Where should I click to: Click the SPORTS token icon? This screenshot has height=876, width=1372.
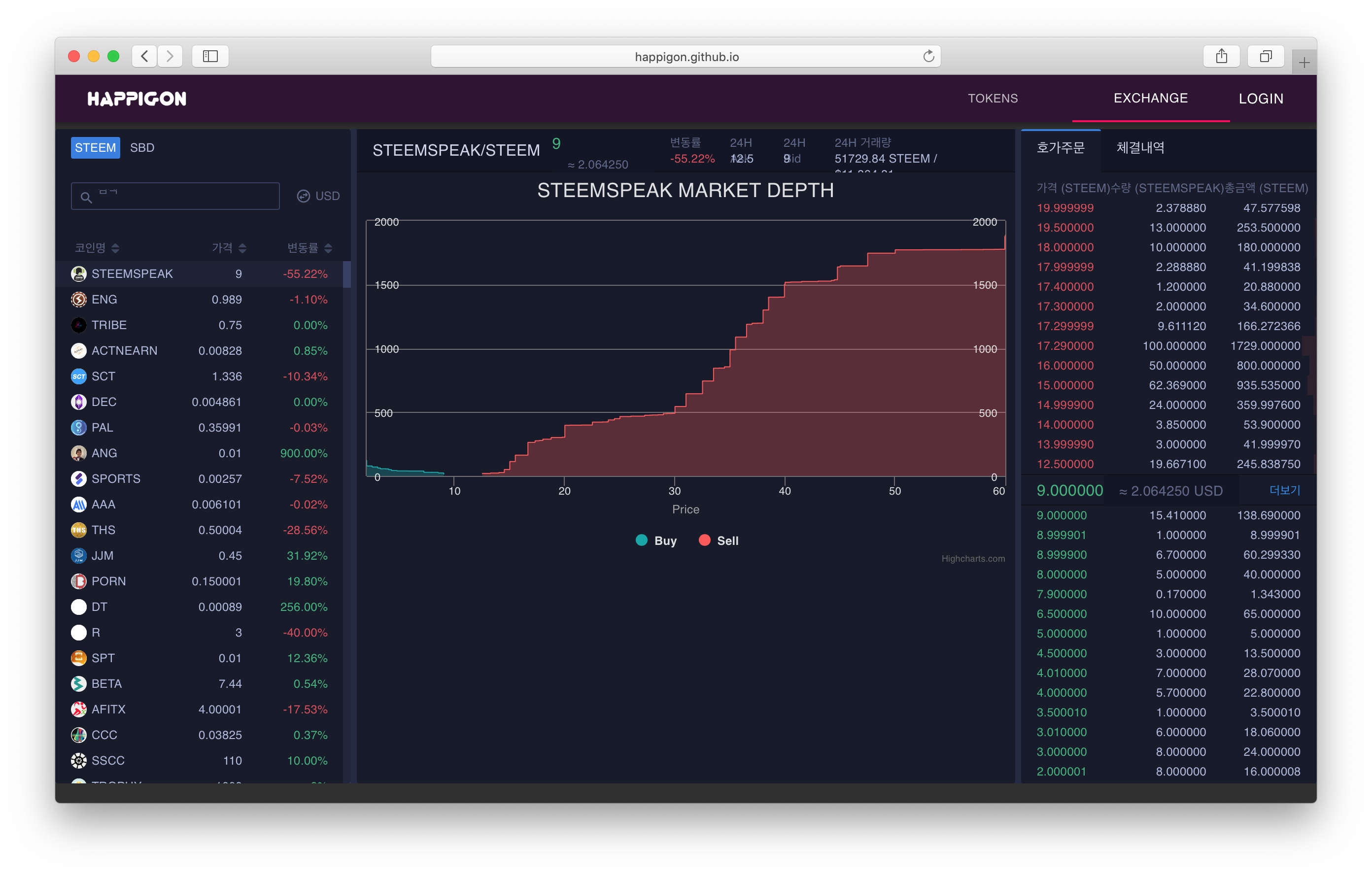point(79,479)
